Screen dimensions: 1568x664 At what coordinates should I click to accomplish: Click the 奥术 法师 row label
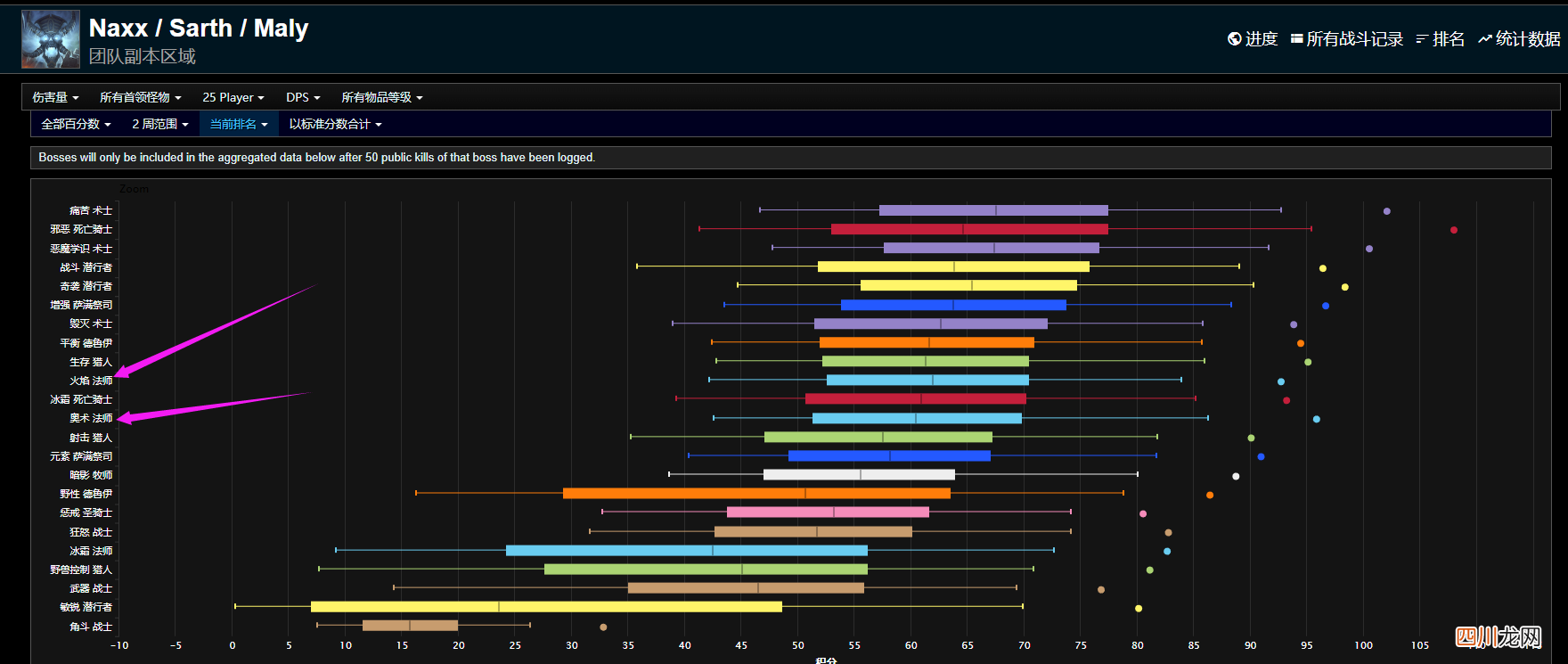click(x=91, y=418)
